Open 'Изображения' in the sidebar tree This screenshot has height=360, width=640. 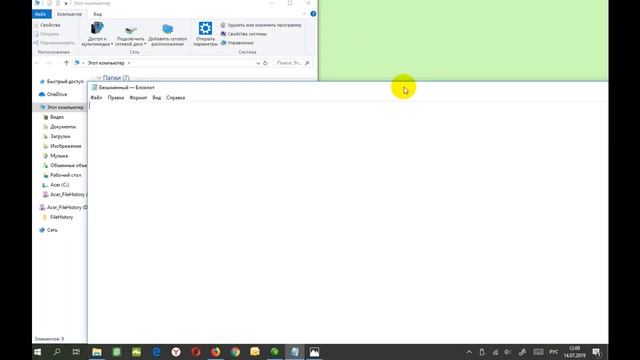pyautogui.click(x=62, y=146)
